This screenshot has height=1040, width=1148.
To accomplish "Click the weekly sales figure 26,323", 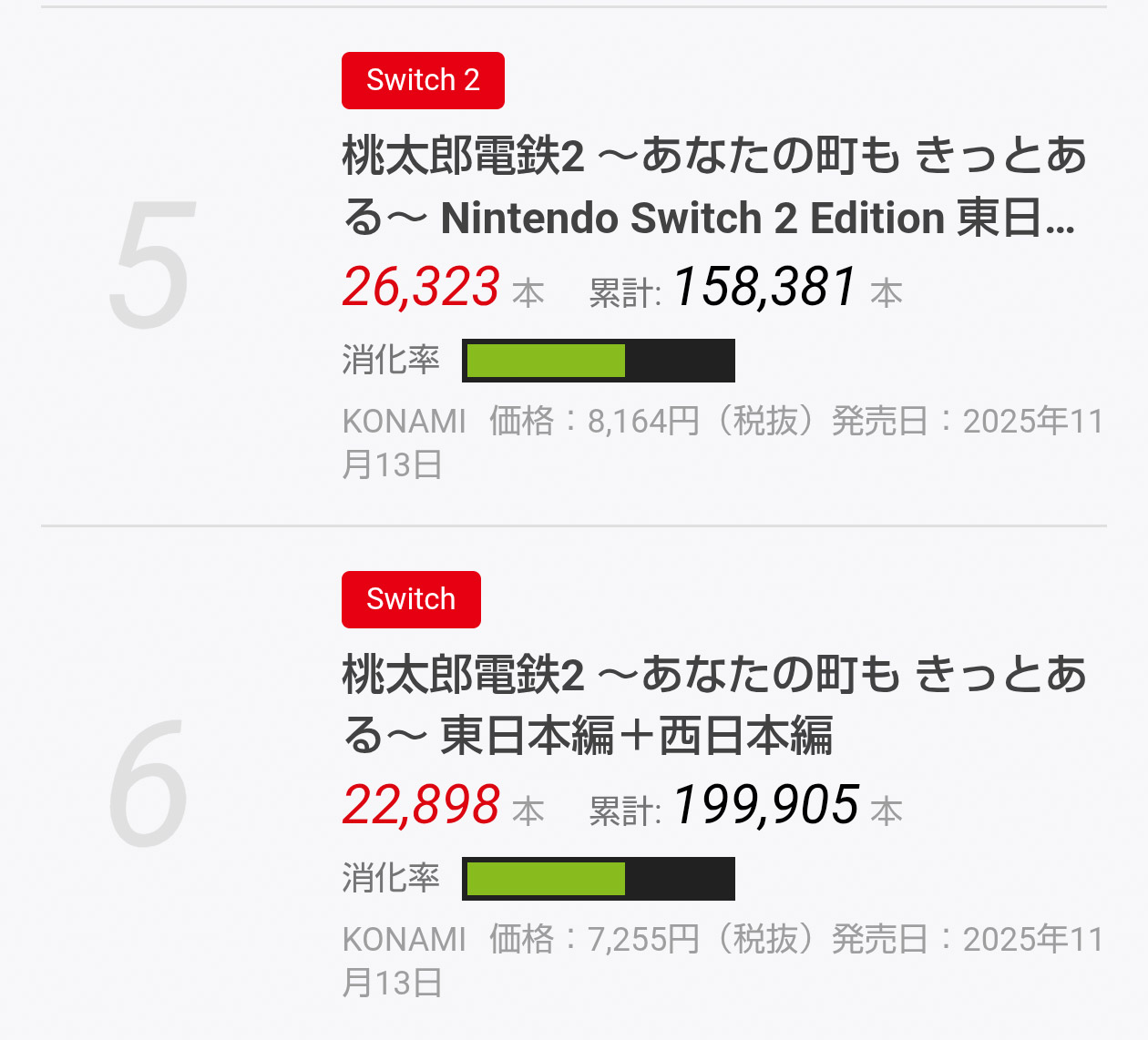I will (421, 288).
